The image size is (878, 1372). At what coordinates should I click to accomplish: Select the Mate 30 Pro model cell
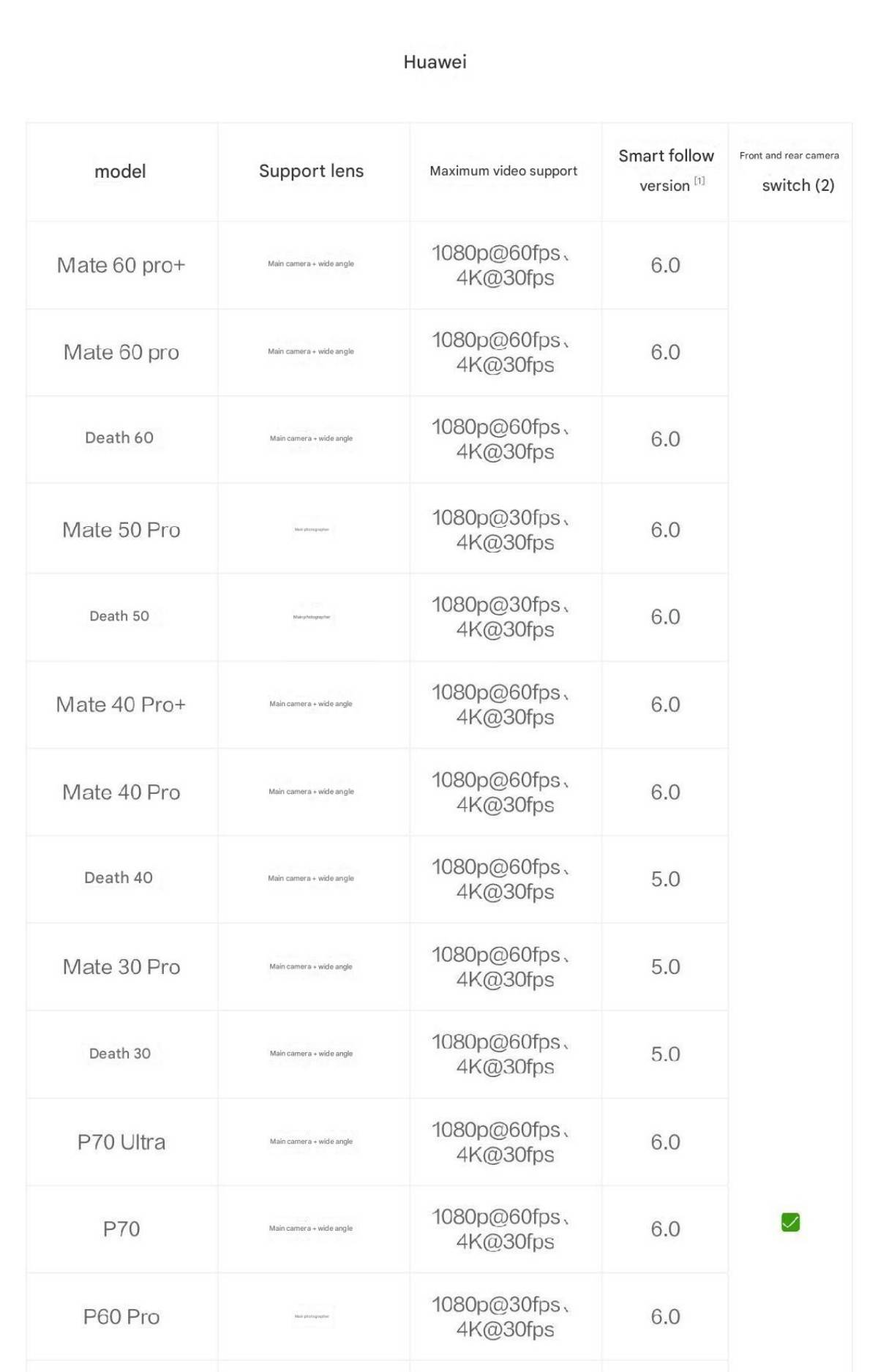pos(121,967)
